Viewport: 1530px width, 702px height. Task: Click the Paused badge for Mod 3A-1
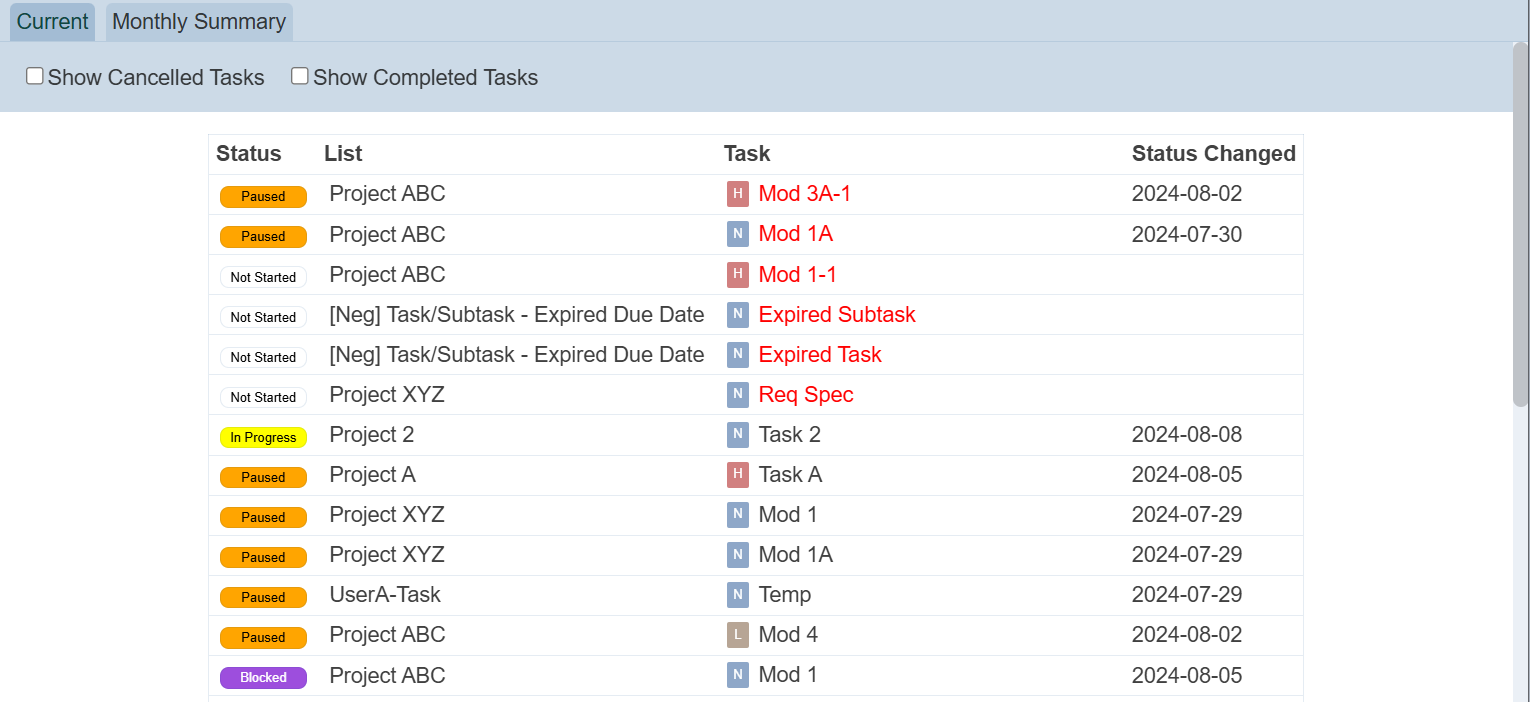(x=263, y=196)
